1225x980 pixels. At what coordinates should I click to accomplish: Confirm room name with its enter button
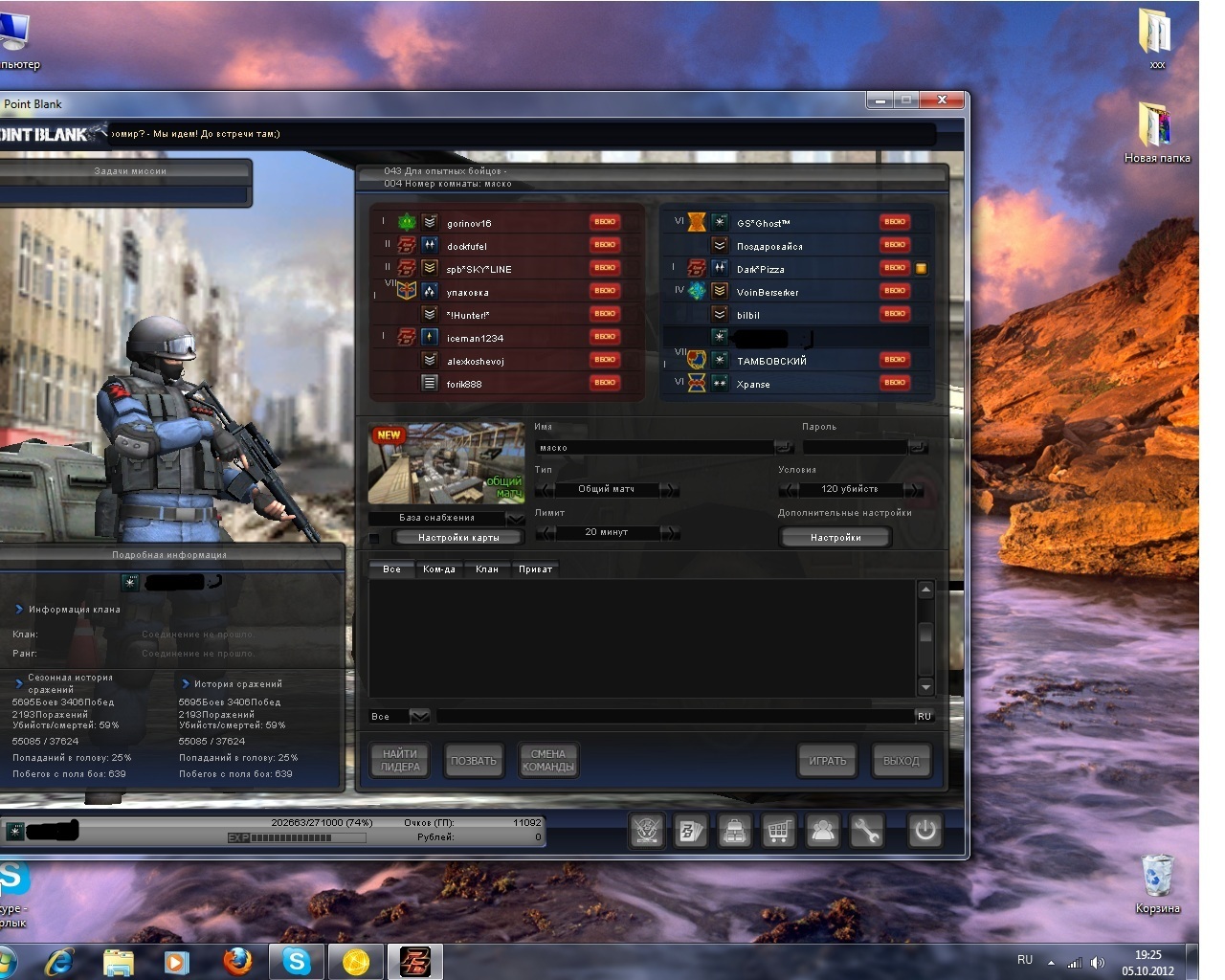pos(784,447)
